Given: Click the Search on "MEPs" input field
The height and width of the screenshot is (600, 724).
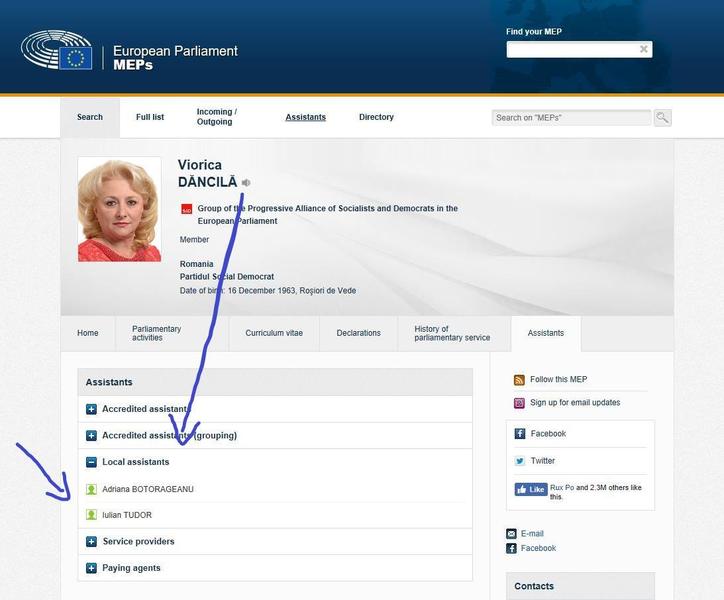Looking at the screenshot, I should click(x=571, y=118).
